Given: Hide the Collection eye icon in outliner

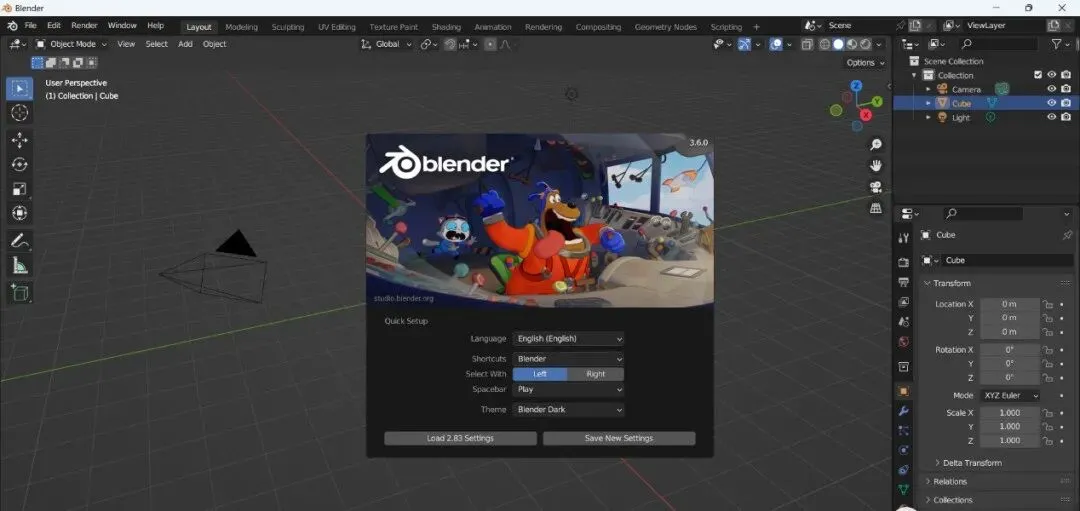Looking at the screenshot, I should tap(1051, 75).
